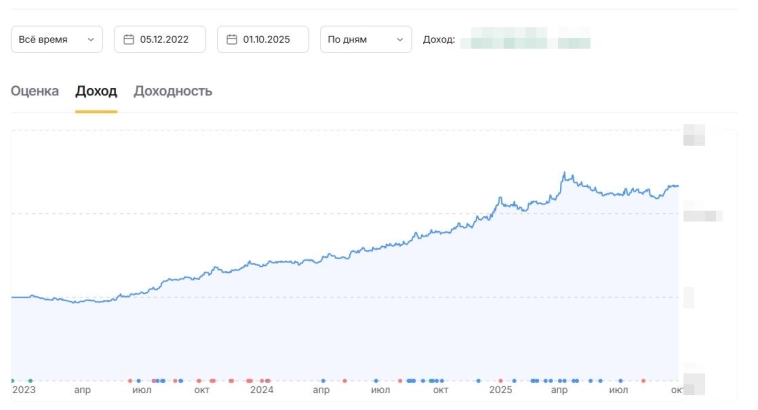Click the green event dot above 2023
The height and width of the screenshot is (410, 758).
(30, 380)
